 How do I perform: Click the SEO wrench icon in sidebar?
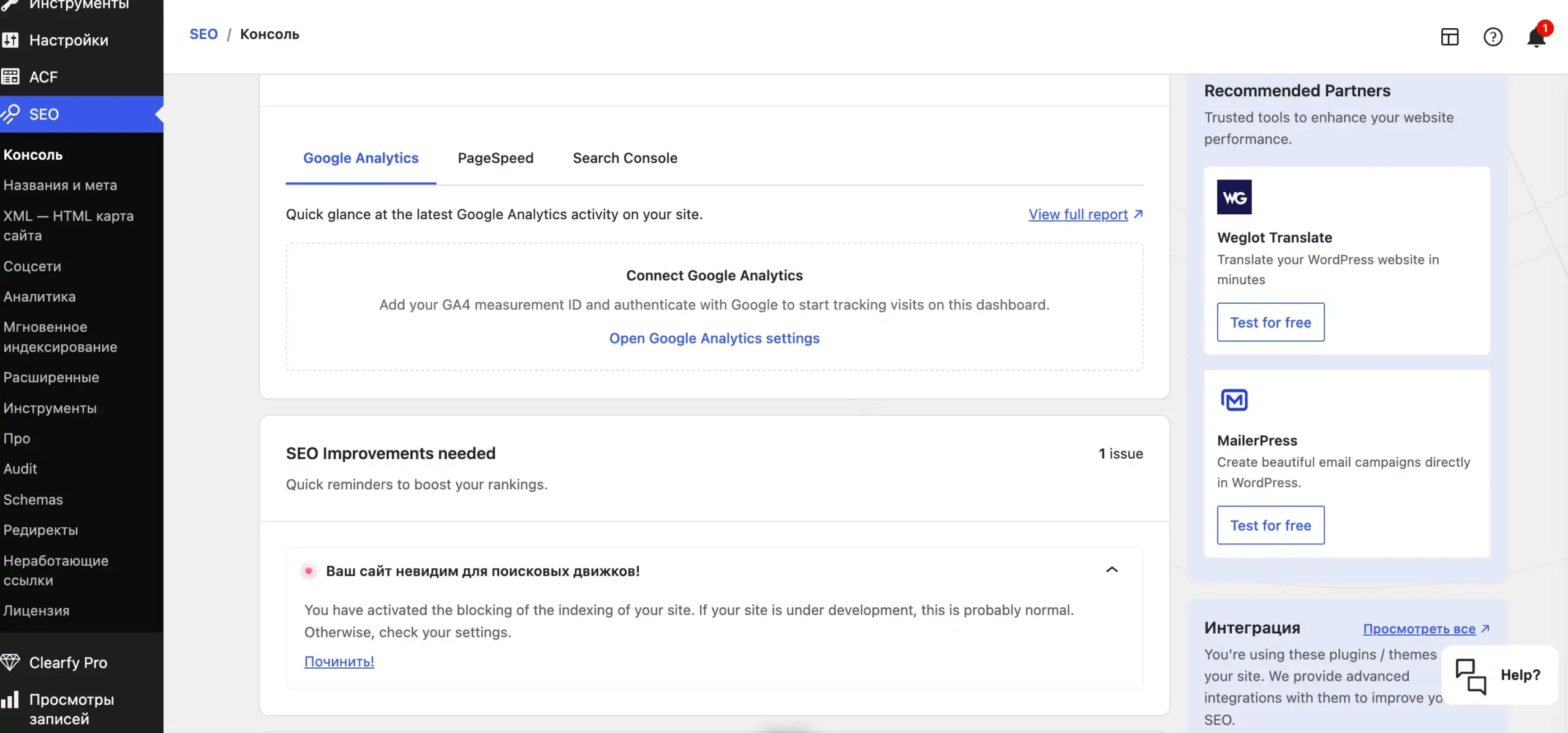tap(10, 114)
